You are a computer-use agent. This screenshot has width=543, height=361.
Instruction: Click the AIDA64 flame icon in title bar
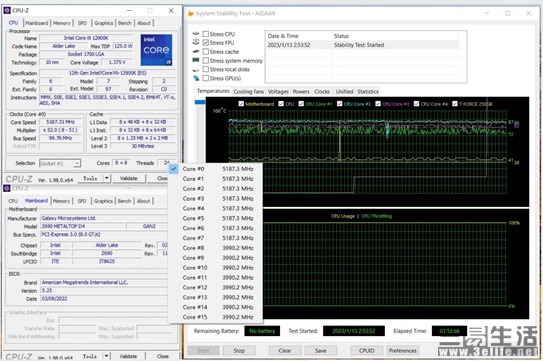[190, 14]
